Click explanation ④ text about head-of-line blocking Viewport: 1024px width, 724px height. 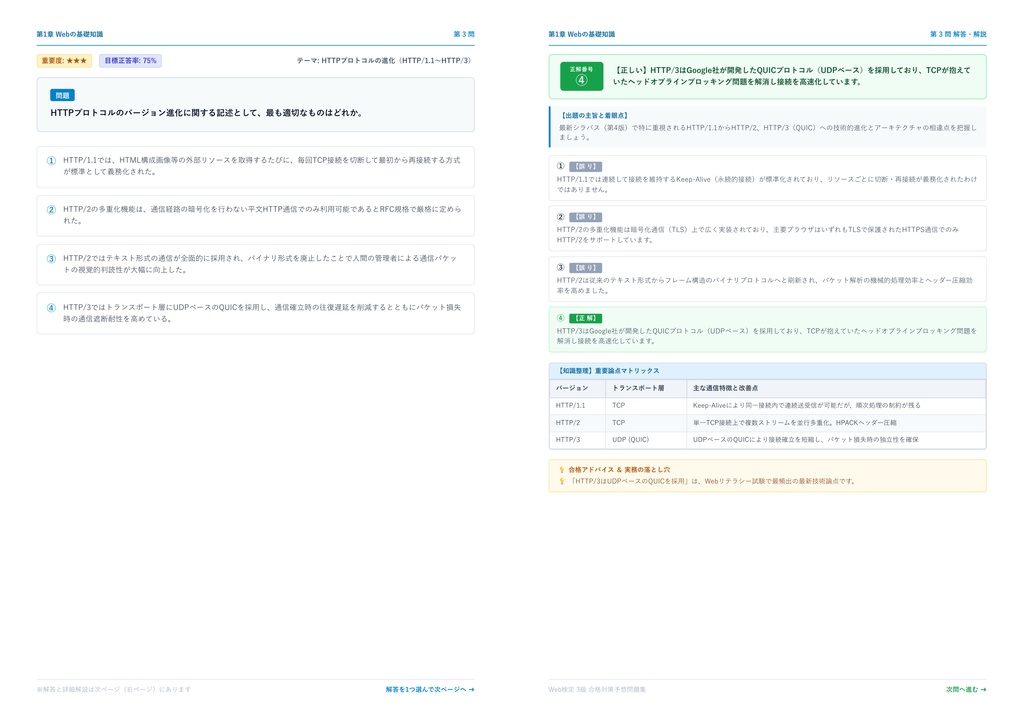(767, 336)
